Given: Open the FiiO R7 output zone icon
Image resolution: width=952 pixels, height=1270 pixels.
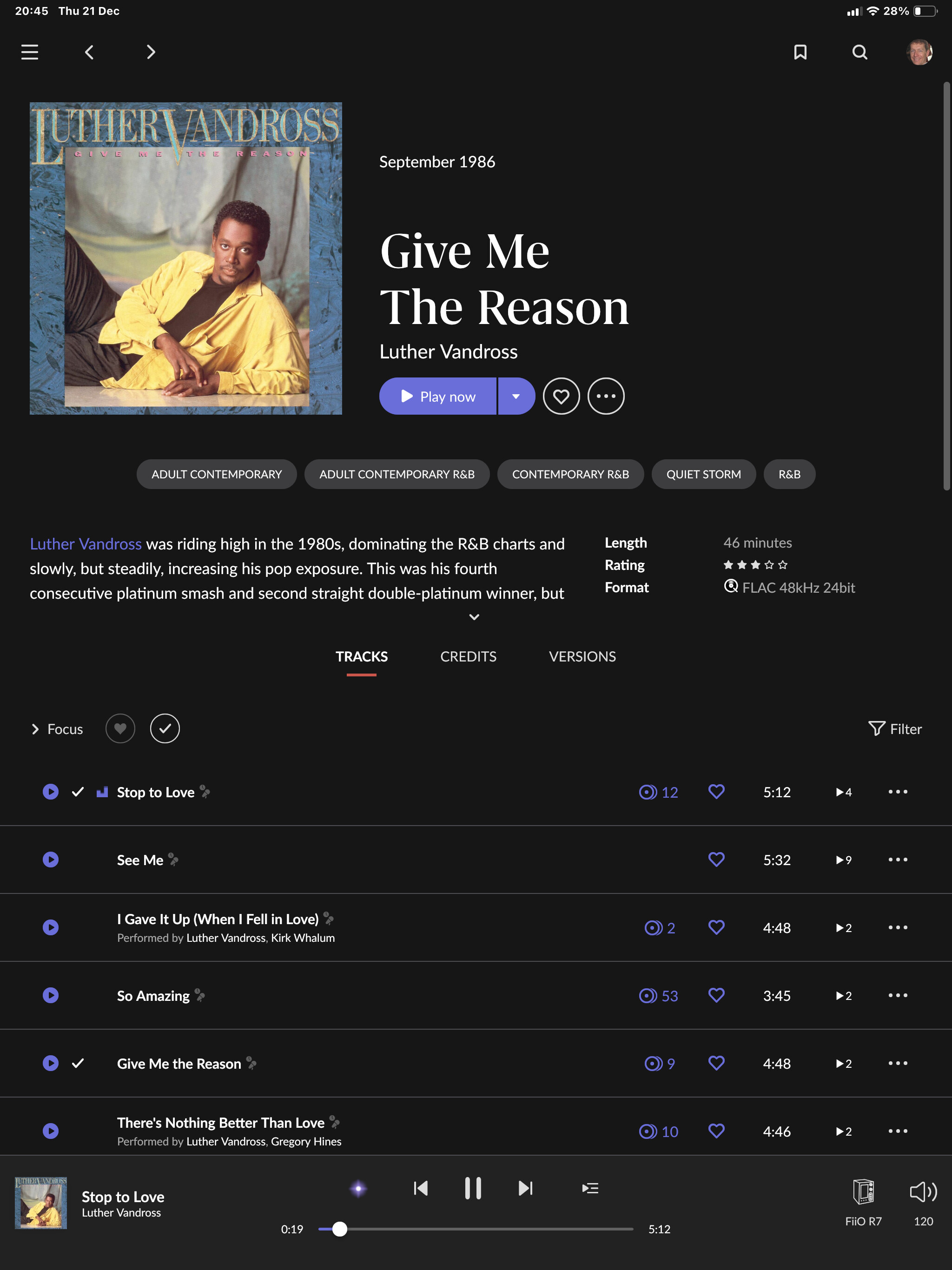Looking at the screenshot, I should (863, 1191).
